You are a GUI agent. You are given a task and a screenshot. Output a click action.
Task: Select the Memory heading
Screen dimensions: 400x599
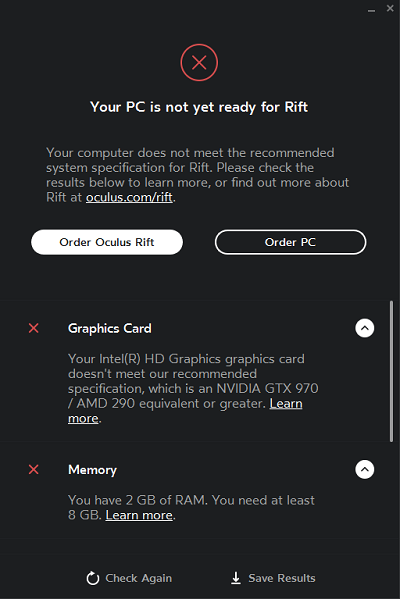[x=92, y=470]
